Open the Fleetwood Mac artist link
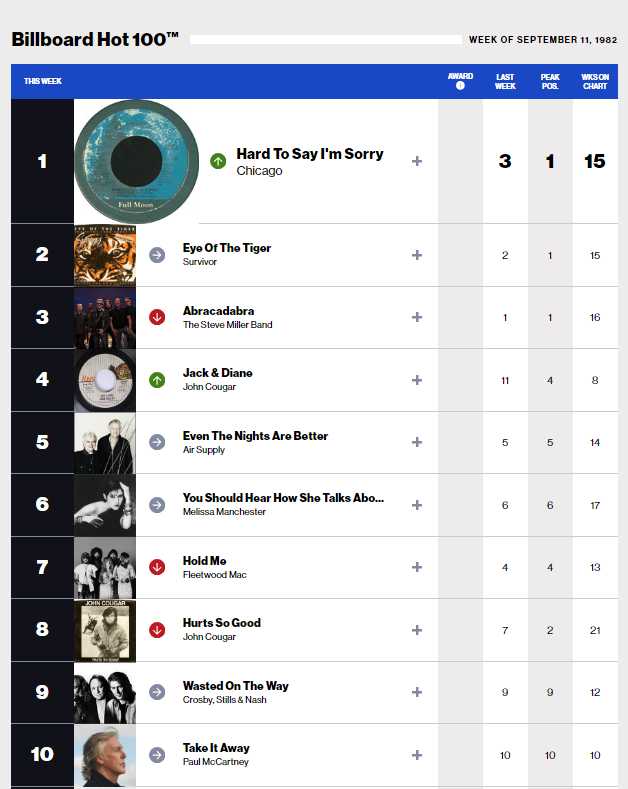Screen dimensions: 628x789 (215, 575)
